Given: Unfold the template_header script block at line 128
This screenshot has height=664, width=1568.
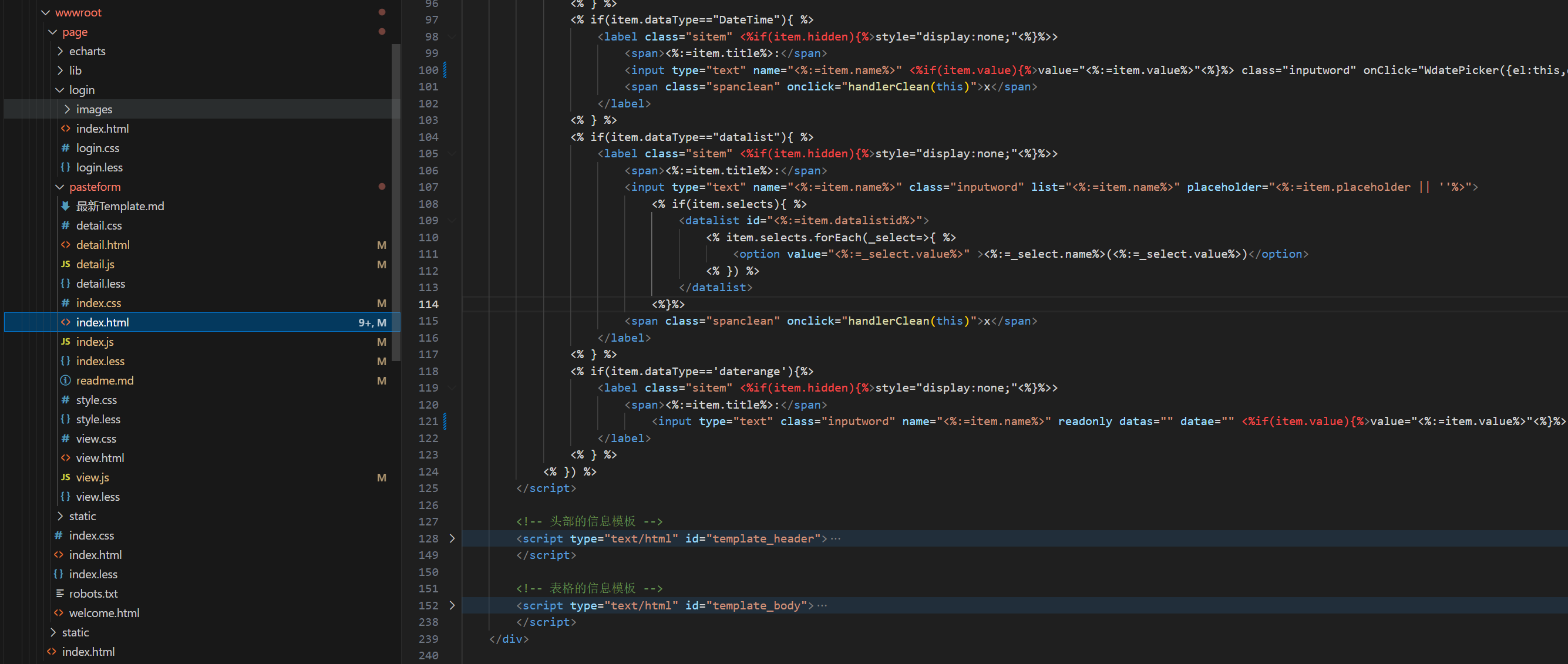Looking at the screenshot, I should click(452, 538).
